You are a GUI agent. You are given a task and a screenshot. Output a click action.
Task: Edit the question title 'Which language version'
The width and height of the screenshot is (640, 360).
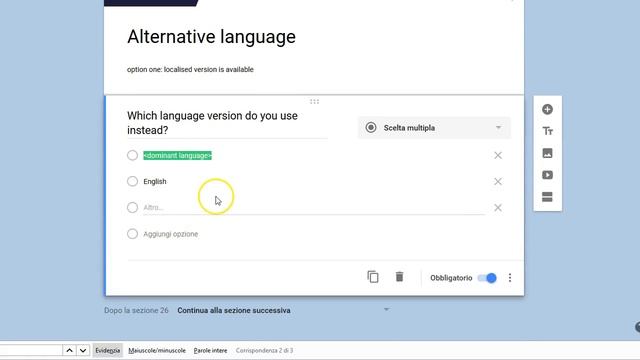tap(227, 123)
